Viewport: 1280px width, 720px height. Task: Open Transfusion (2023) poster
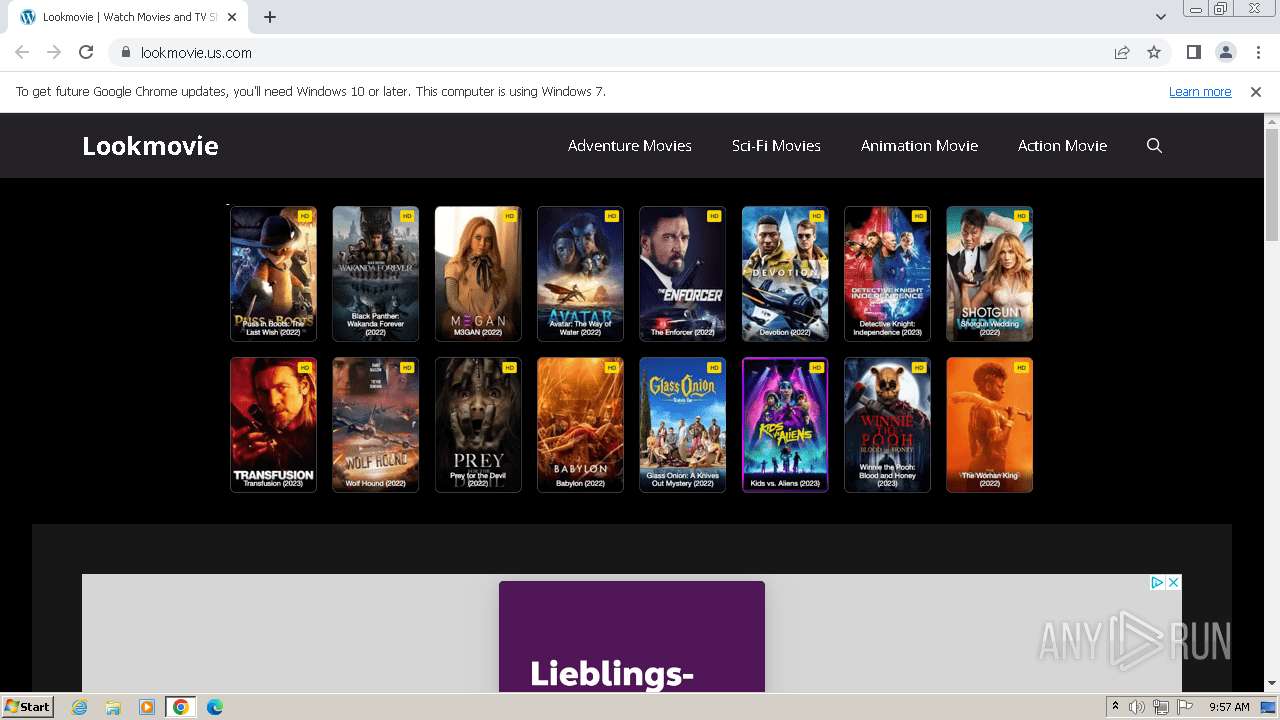pyautogui.click(x=273, y=425)
